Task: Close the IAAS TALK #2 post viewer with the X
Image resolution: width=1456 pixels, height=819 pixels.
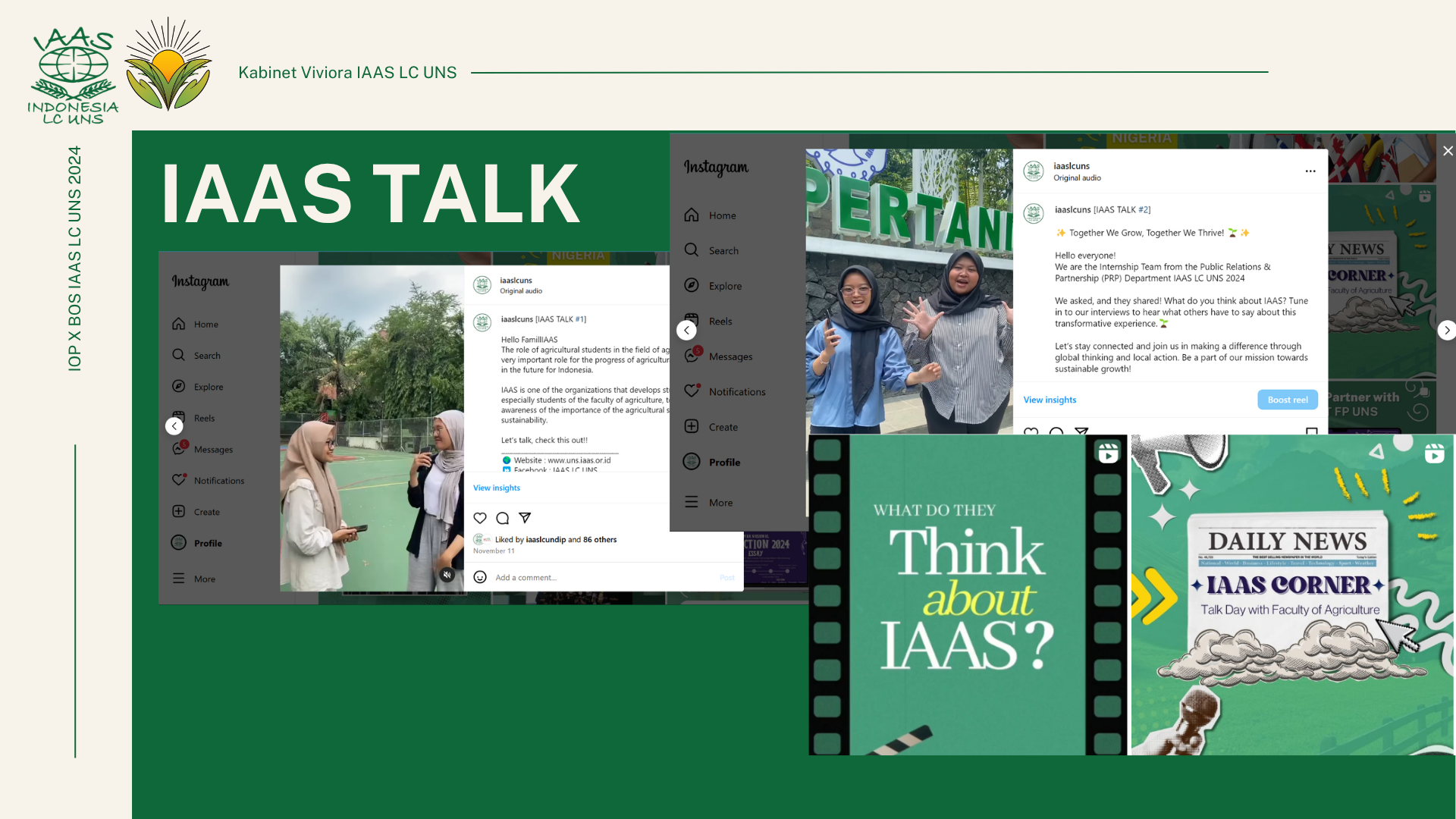Action: [1448, 151]
